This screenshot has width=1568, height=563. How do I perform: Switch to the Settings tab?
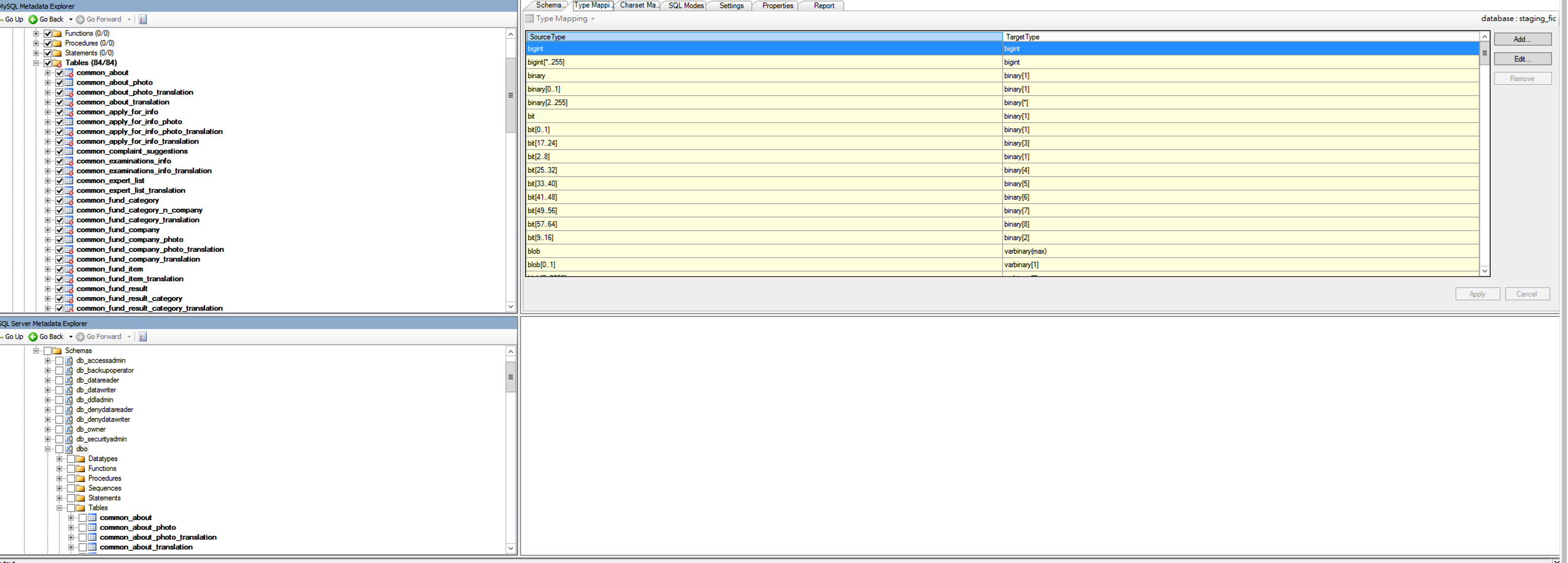pos(731,6)
